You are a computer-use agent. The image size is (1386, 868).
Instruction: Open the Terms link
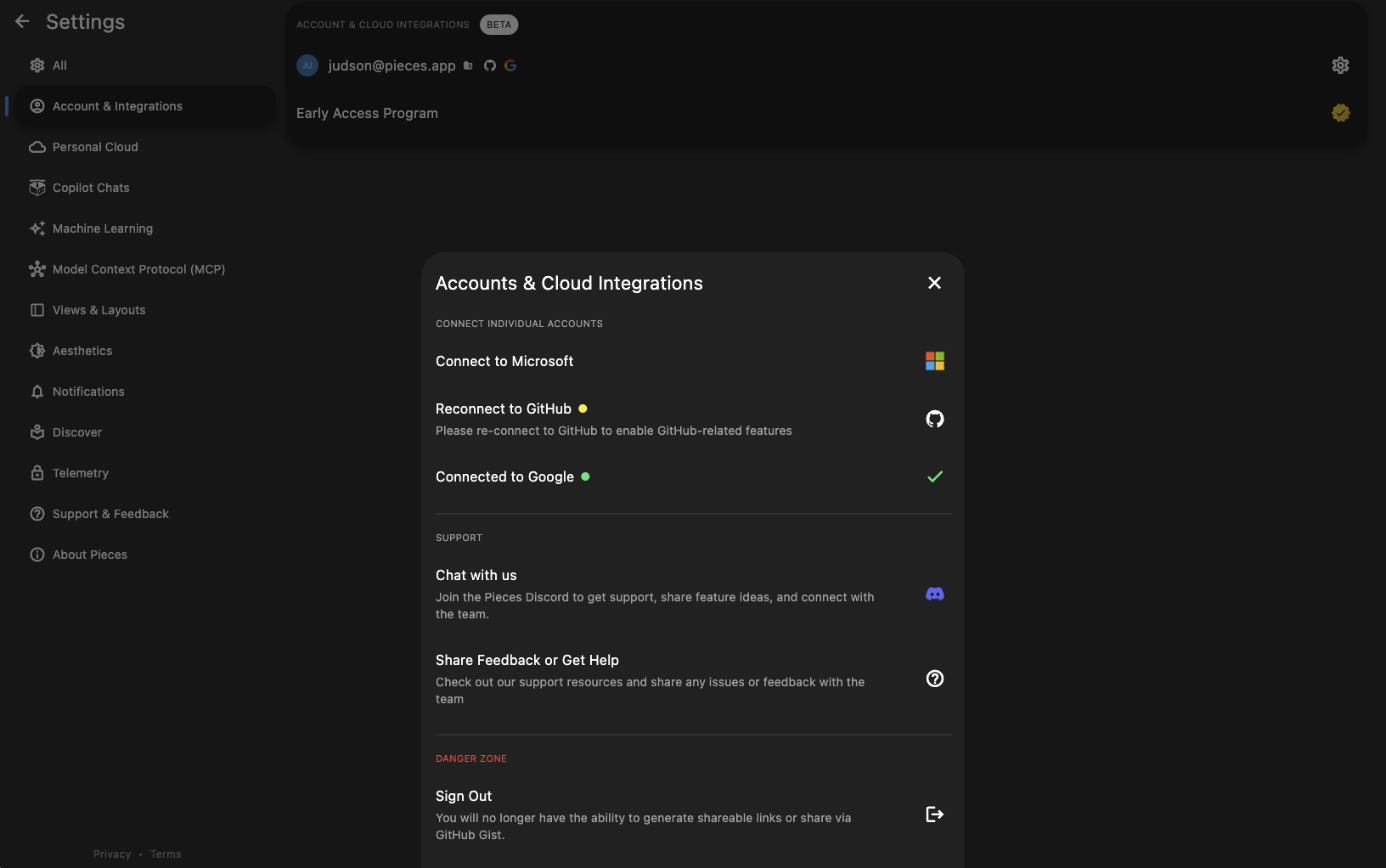click(x=166, y=854)
